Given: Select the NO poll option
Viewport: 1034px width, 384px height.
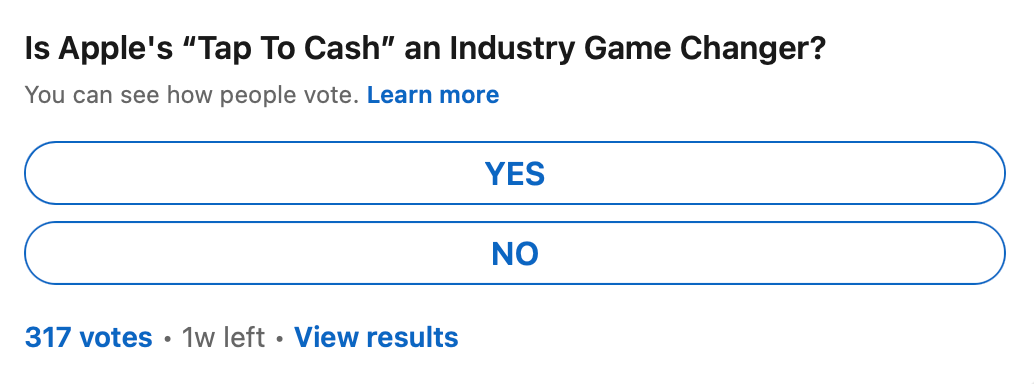Looking at the screenshot, I should 514,253.
